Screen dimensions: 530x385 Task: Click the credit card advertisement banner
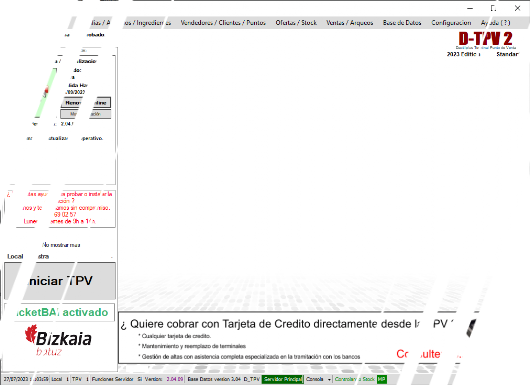[x=292, y=338]
